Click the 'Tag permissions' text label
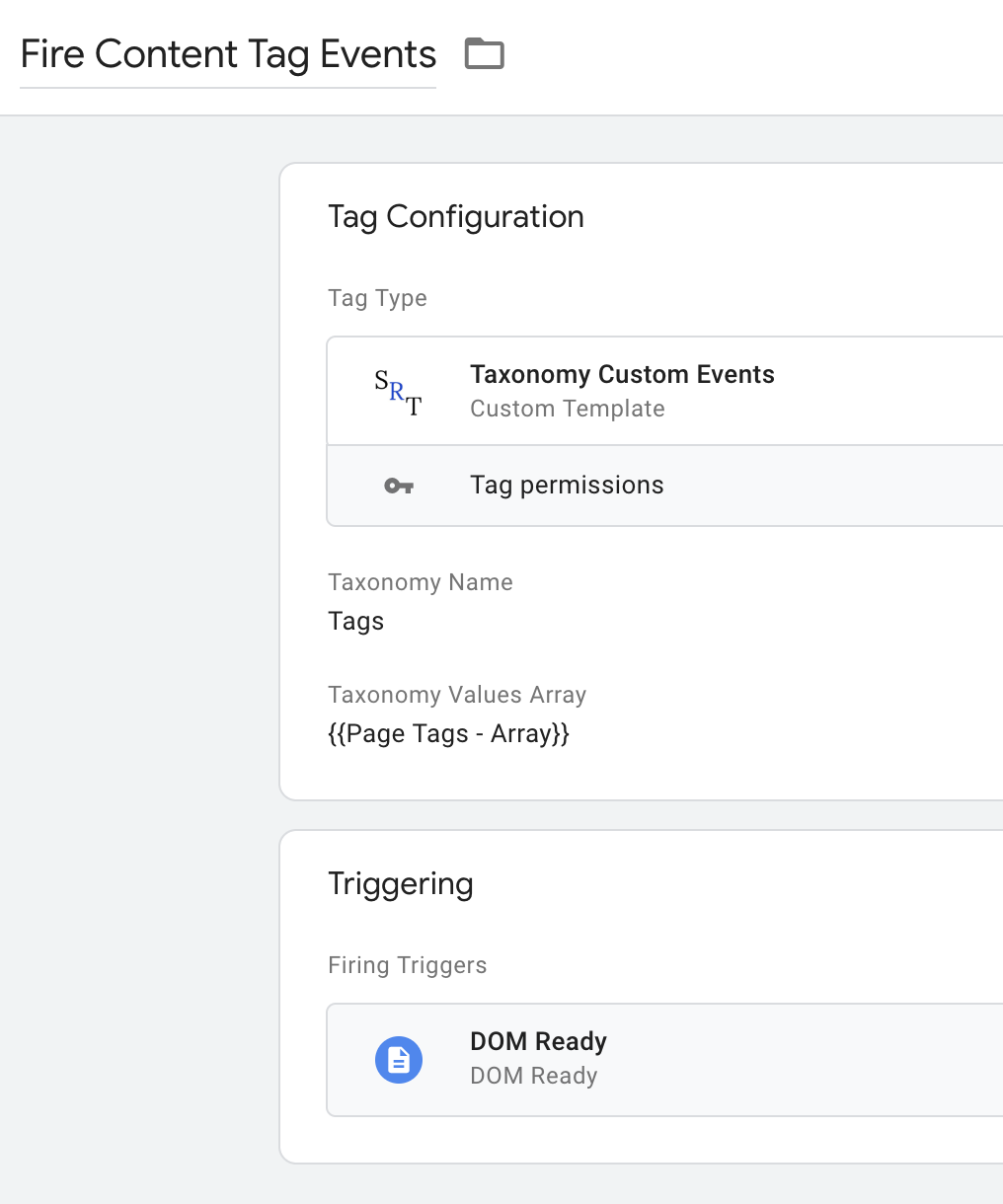The width and height of the screenshot is (1003, 1204). (x=567, y=486)
